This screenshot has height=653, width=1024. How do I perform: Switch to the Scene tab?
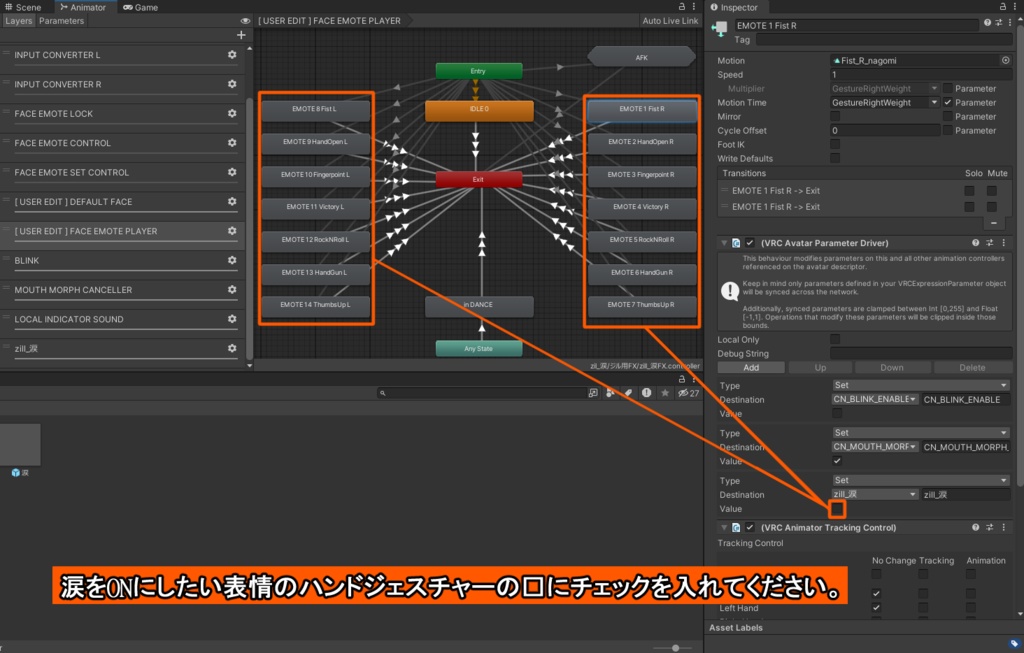23,7
